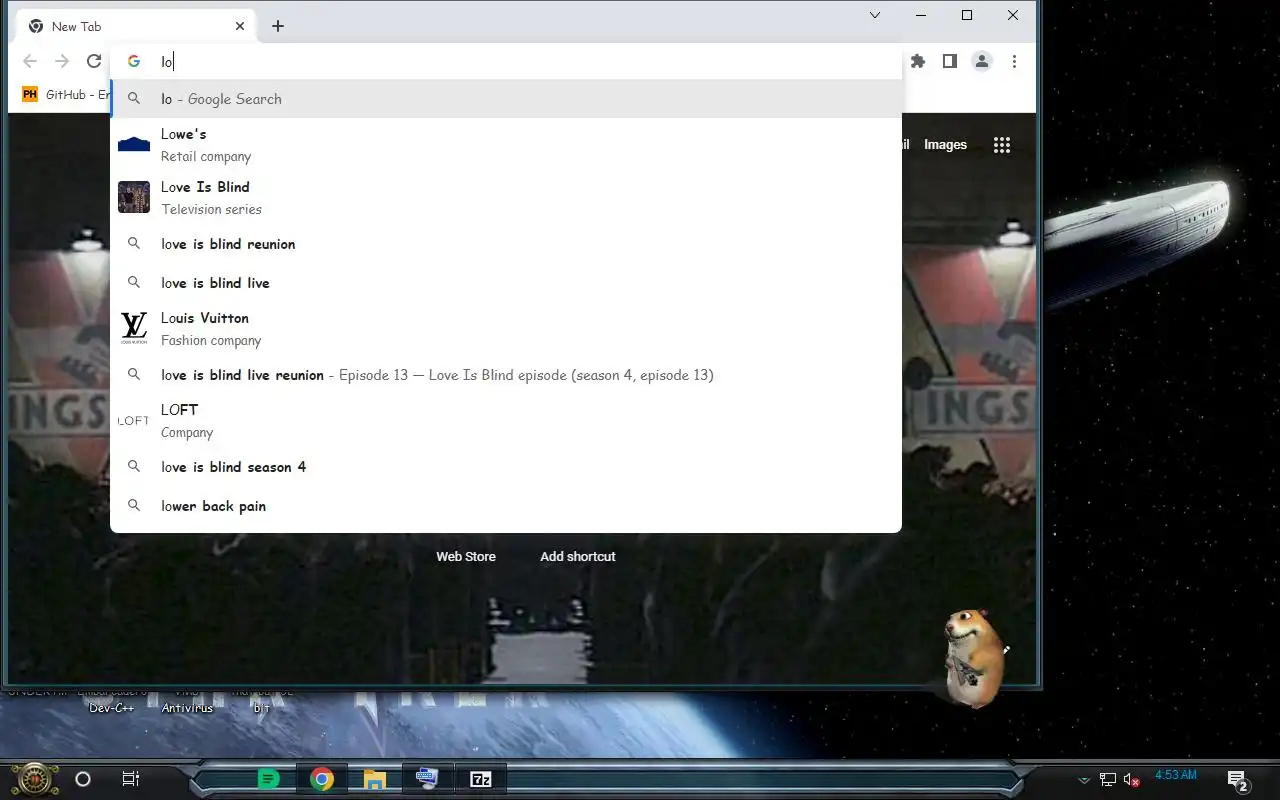1280x800 pixels.
Task: Click Images link on Google page
Action: pyautogui.click(x=945, y=145)
